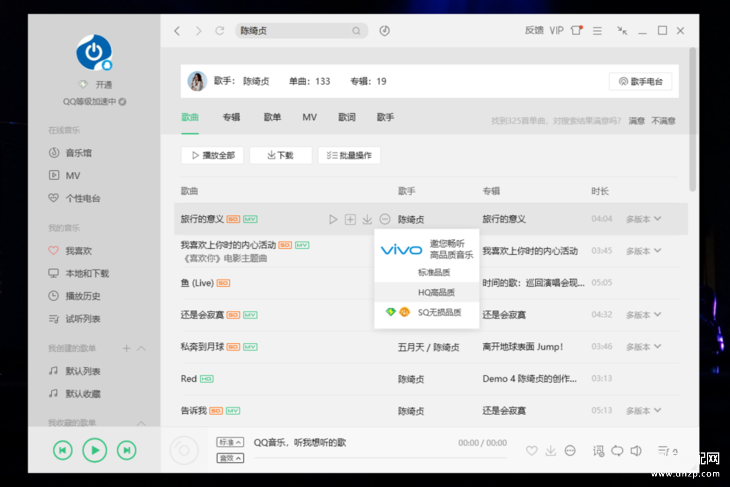Create a new playlist with plus icon
The image size is (730, 487).
[x=126, y=348]
